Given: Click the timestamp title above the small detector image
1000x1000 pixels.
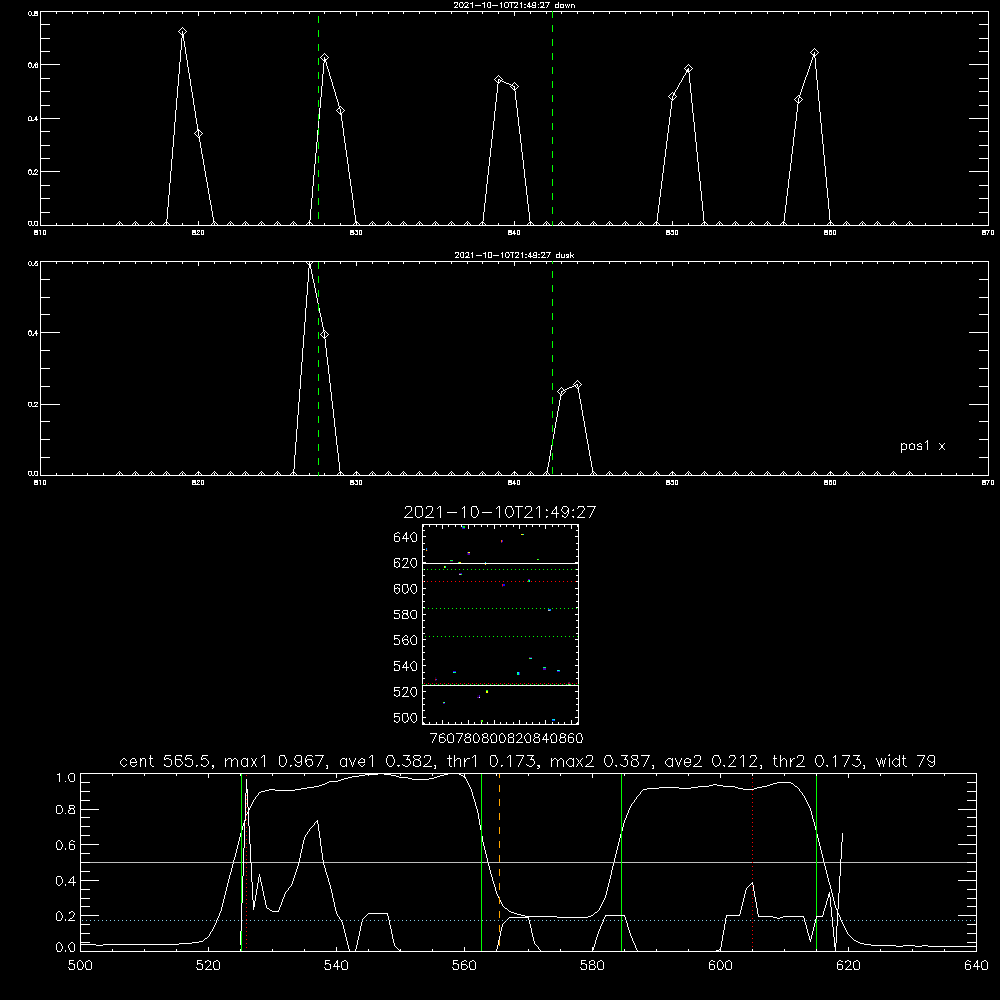Looking at the screenshot, I should (499, 512).
